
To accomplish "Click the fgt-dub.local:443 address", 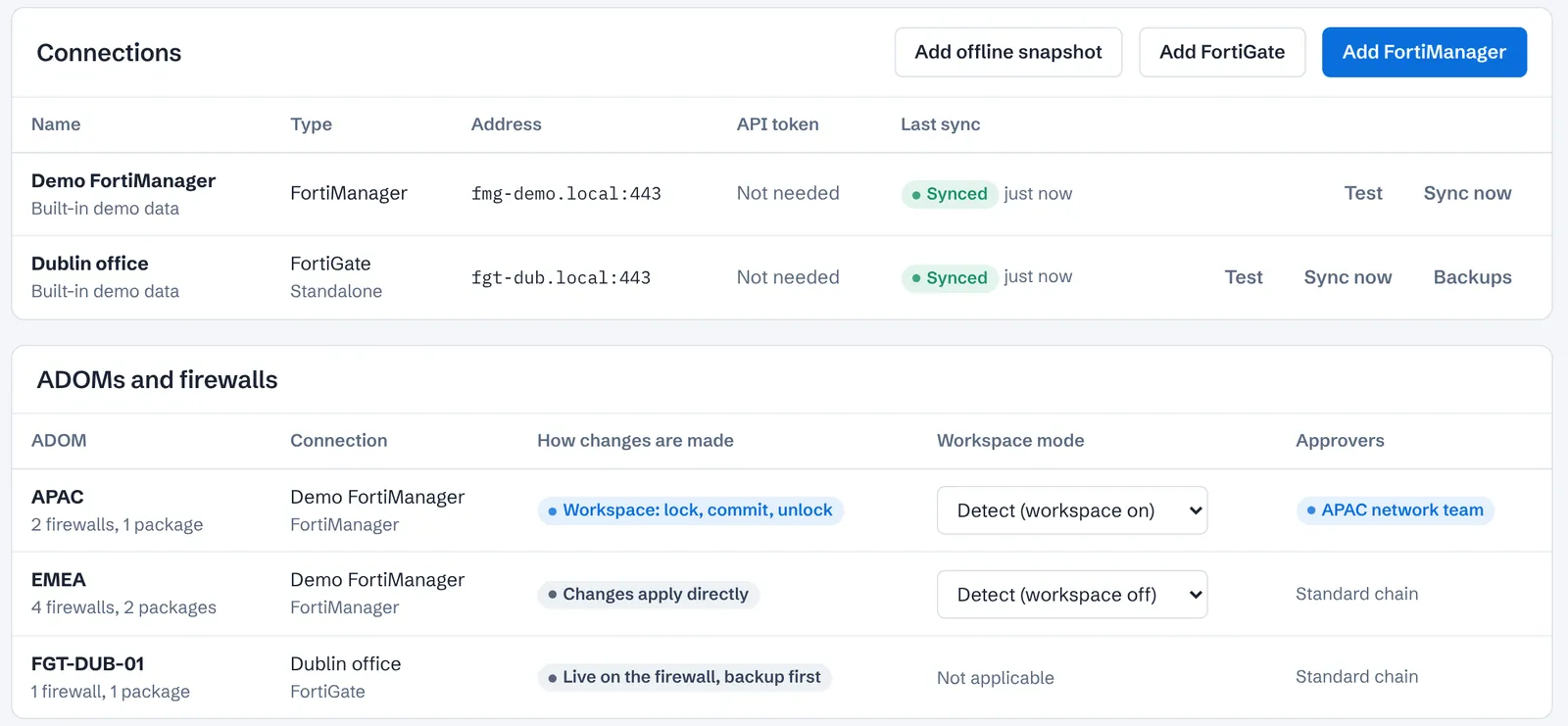I will pyautogui.click(x=561, y=278).
